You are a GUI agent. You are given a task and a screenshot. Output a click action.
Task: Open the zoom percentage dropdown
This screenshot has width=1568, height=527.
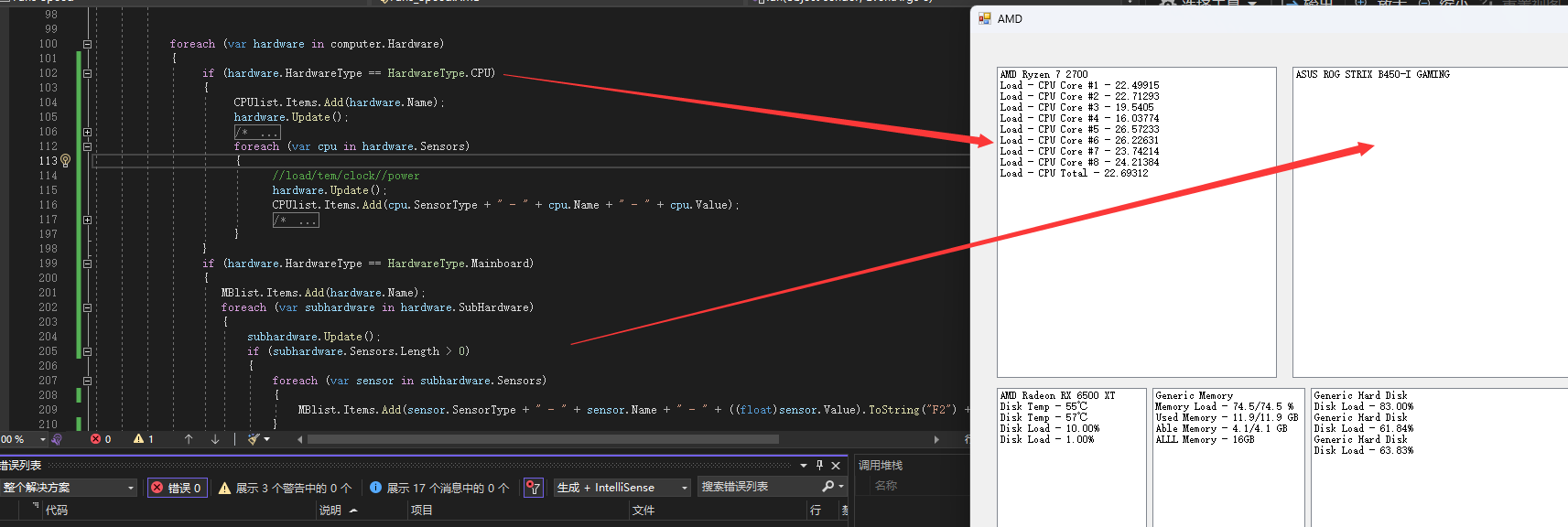pyautogui.click(x=42, y=439)
